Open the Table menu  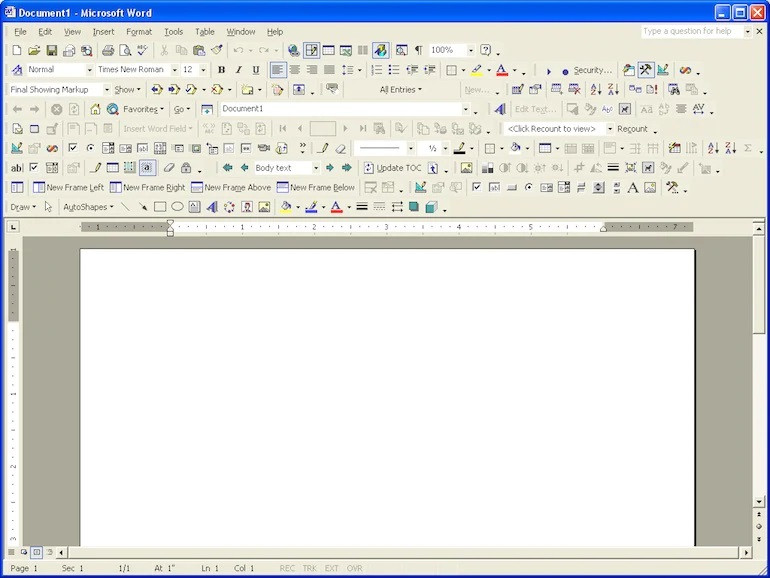pyautogui.click(x=205, y=32)
